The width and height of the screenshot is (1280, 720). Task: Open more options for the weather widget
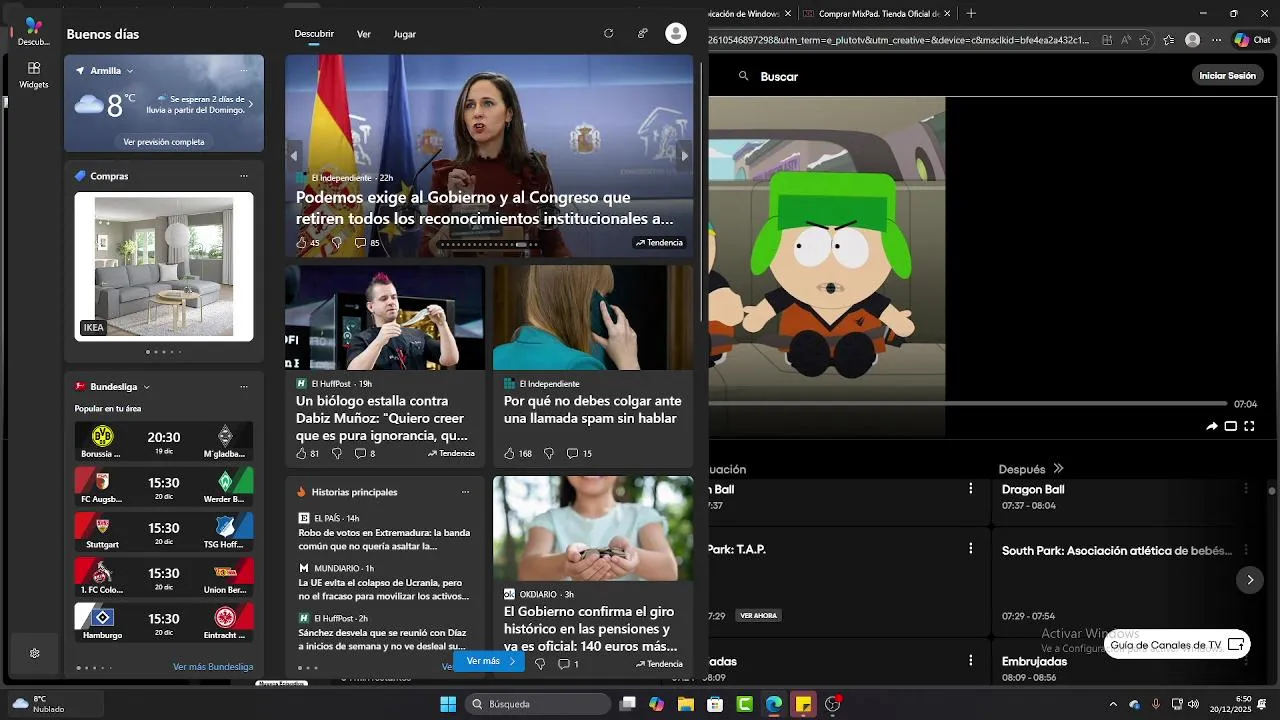[x=244, y=71]
